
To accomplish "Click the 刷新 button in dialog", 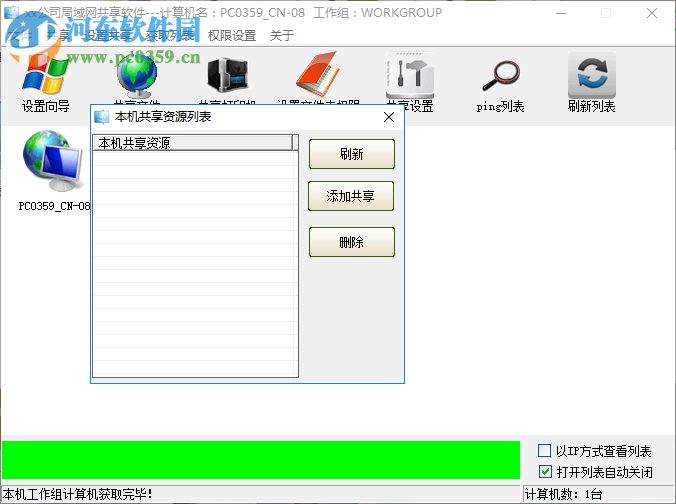I will click(x=351, y=154).
